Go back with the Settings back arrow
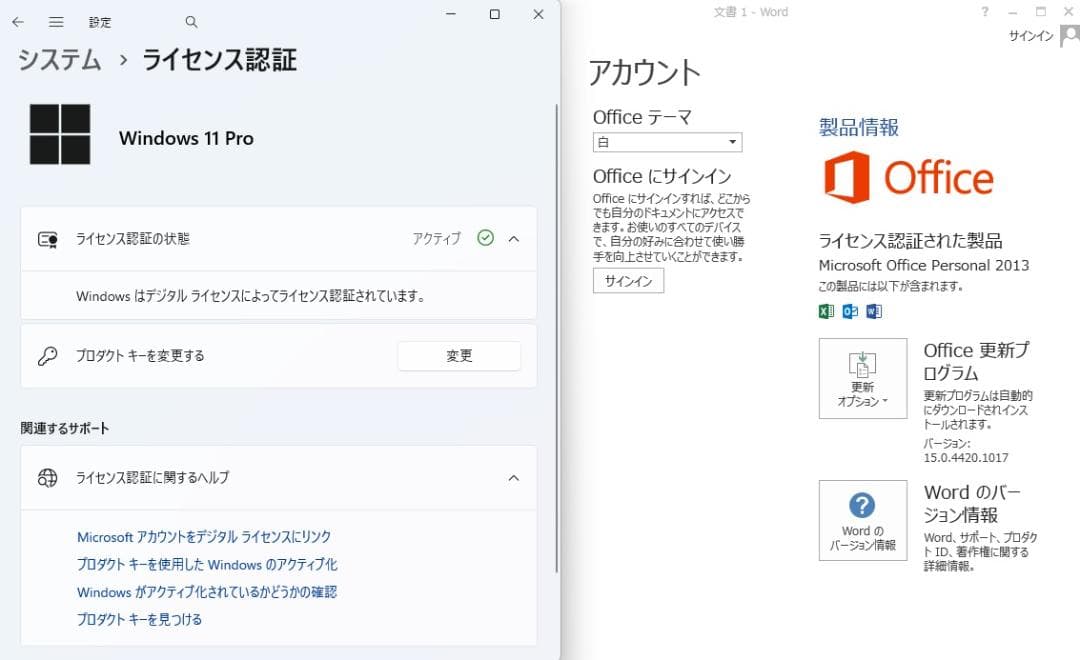The height and width of the screenshot is (660, 1080). (x=18, y=22)
